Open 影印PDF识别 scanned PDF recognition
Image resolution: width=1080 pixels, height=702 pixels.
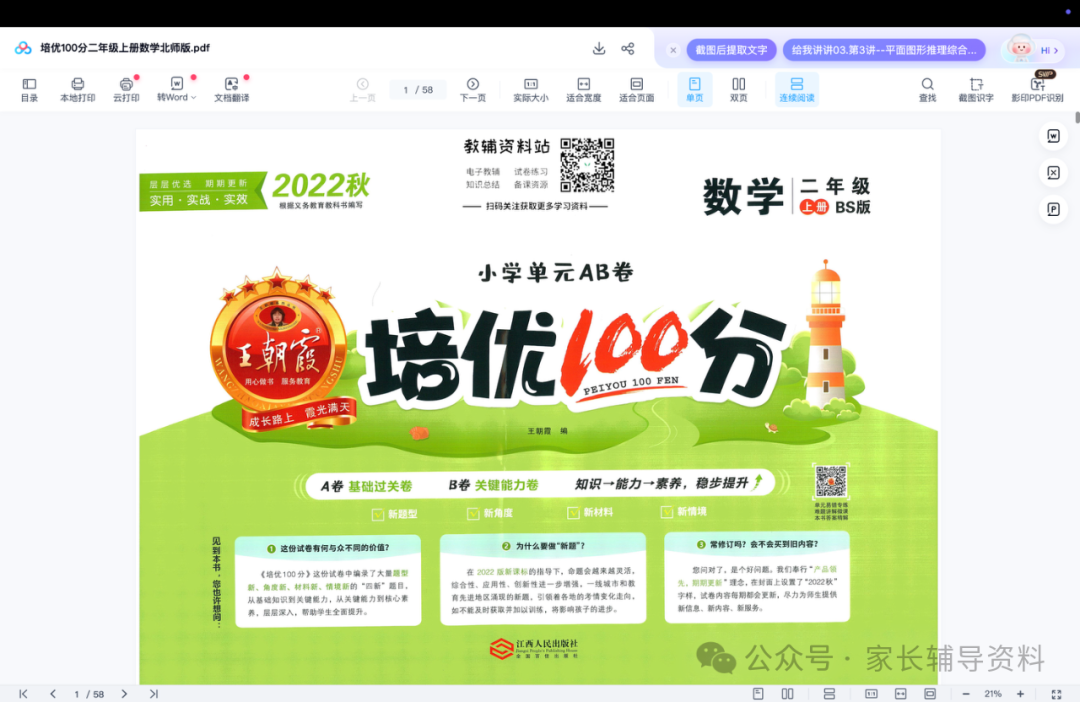point(1037,90)
